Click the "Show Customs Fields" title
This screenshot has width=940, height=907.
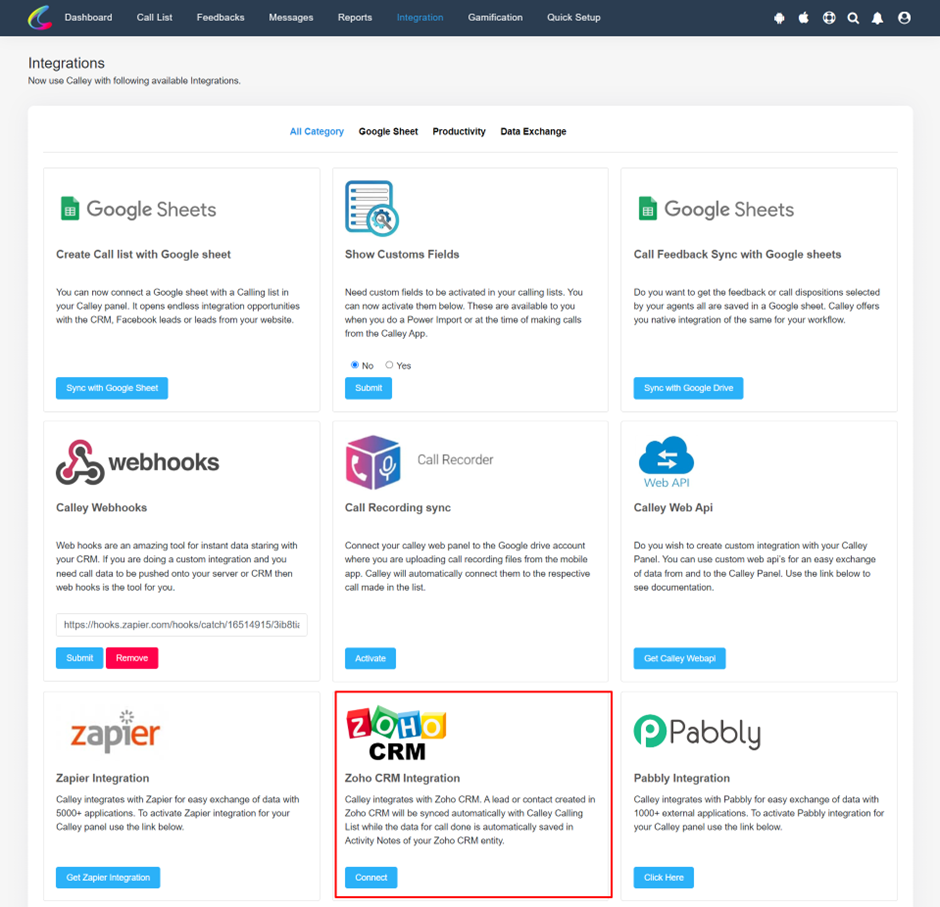click(402, 254)
